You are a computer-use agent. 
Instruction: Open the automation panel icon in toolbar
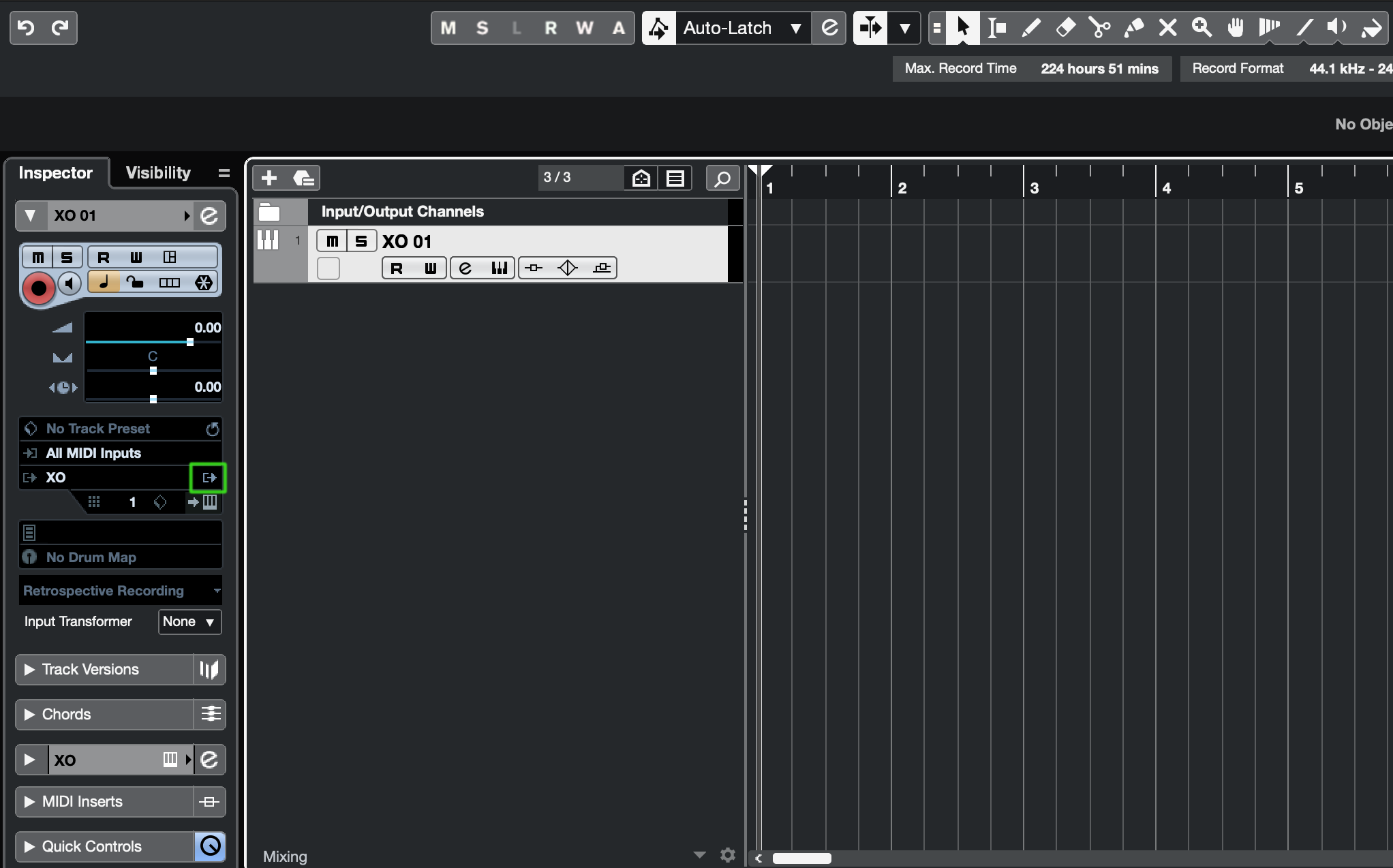click(829, 28)
